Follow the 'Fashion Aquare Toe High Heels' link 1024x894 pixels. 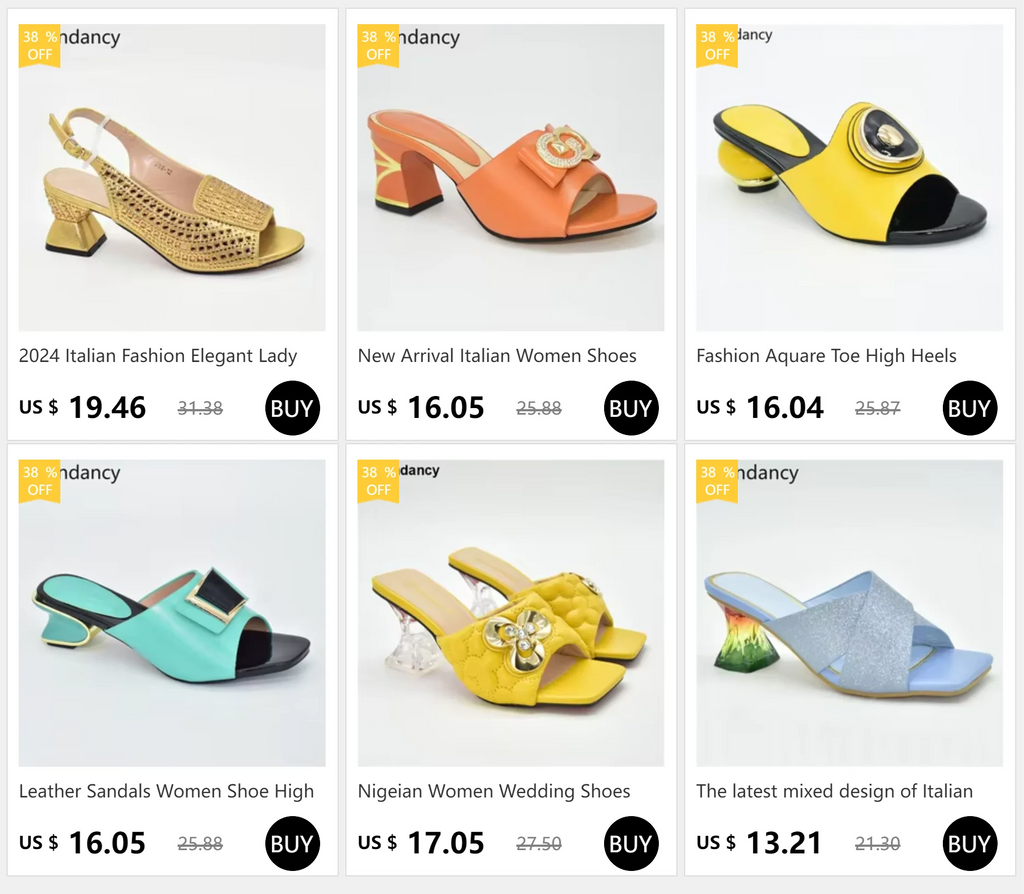click(x=826, y=356)
